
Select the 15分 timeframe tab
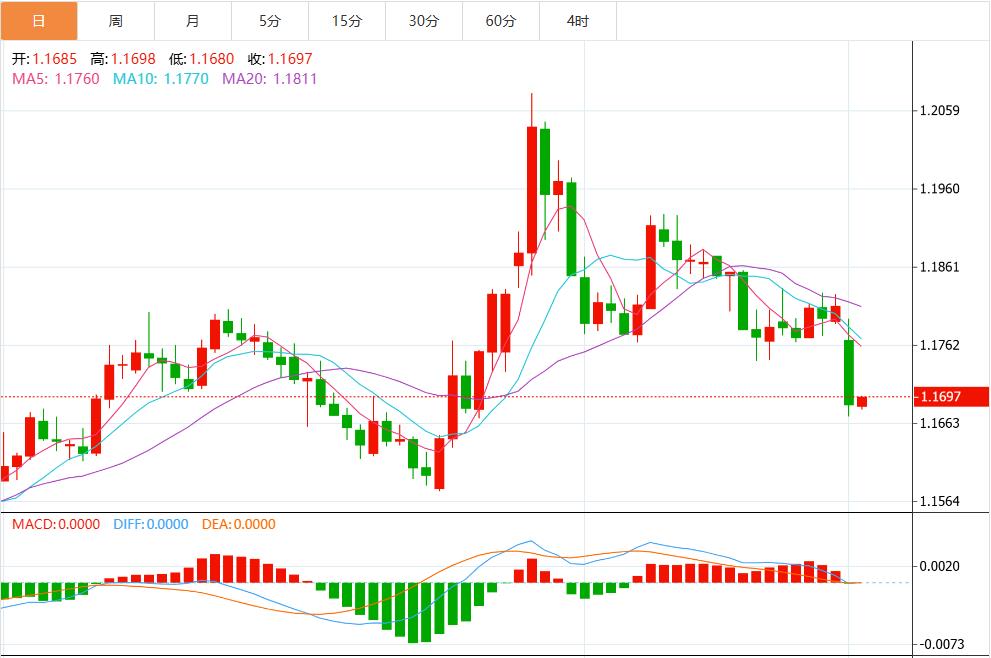347,21
